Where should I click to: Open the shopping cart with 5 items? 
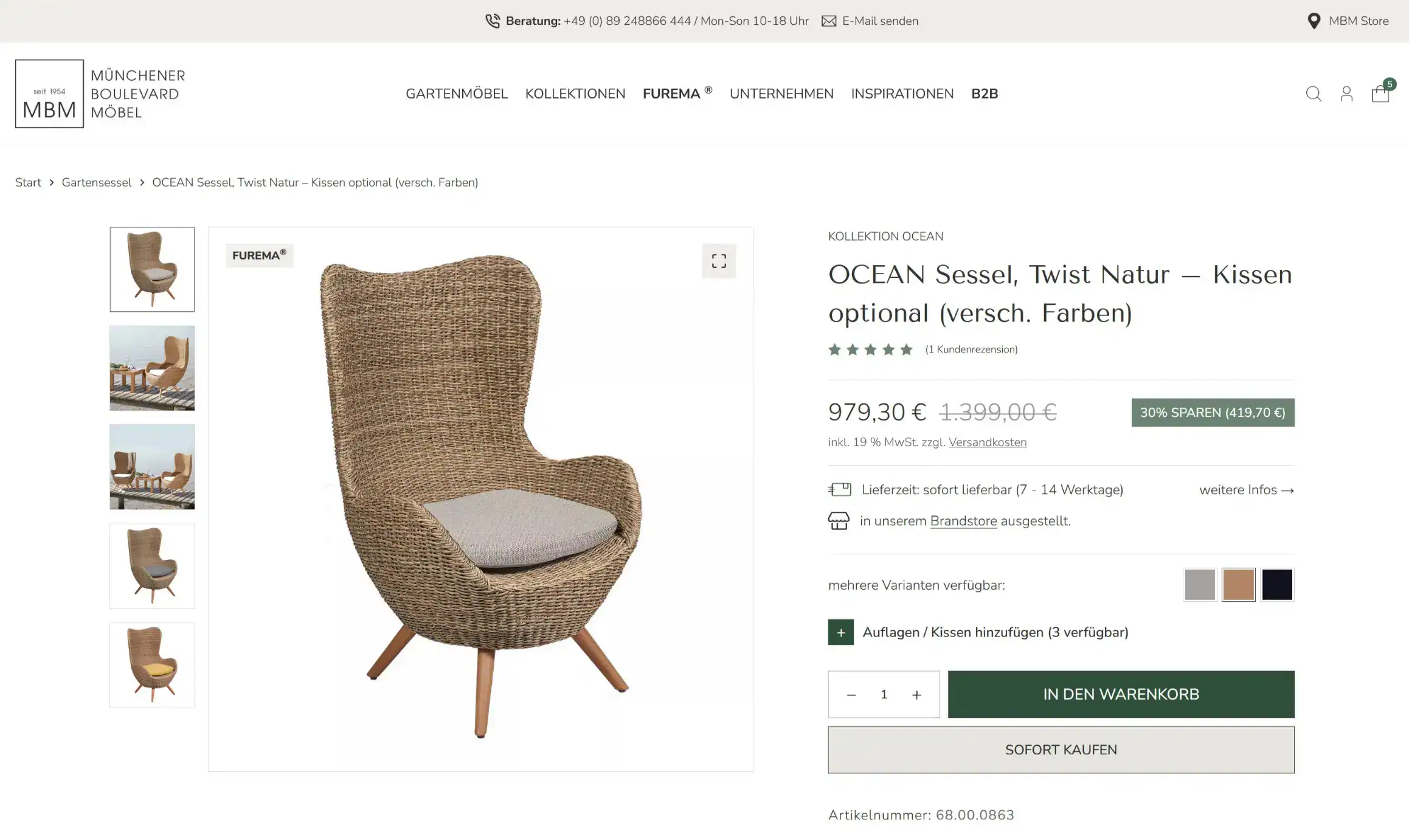point(1382,94)
